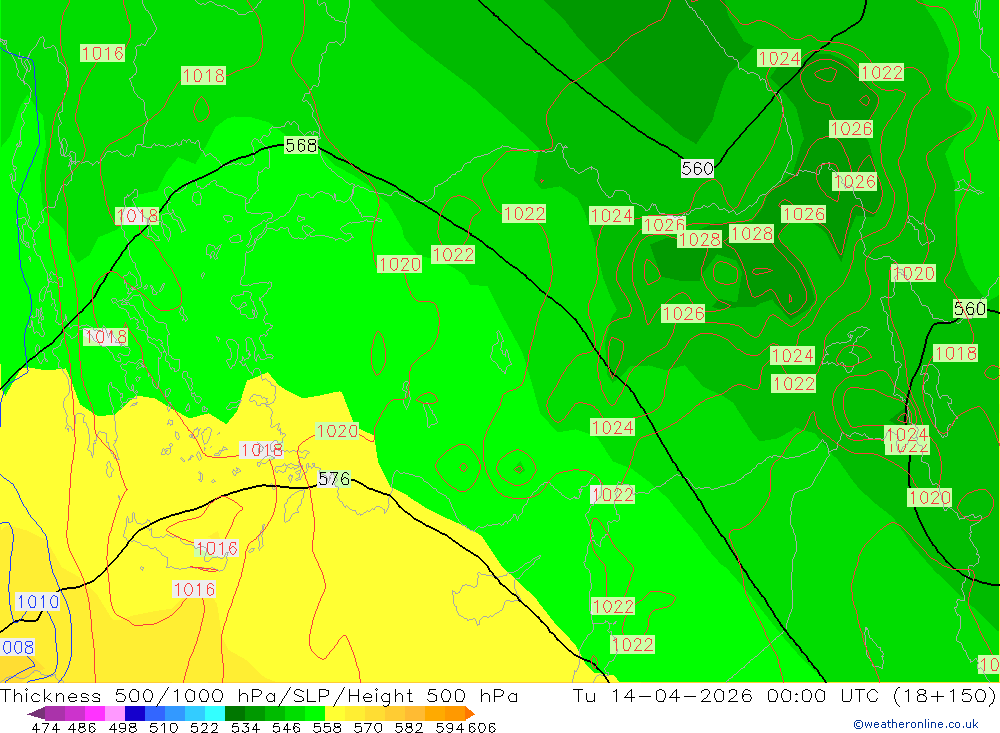
Task: Select the cyan legend color swatch
Action: pyautogui.click(x=215, y=713)
